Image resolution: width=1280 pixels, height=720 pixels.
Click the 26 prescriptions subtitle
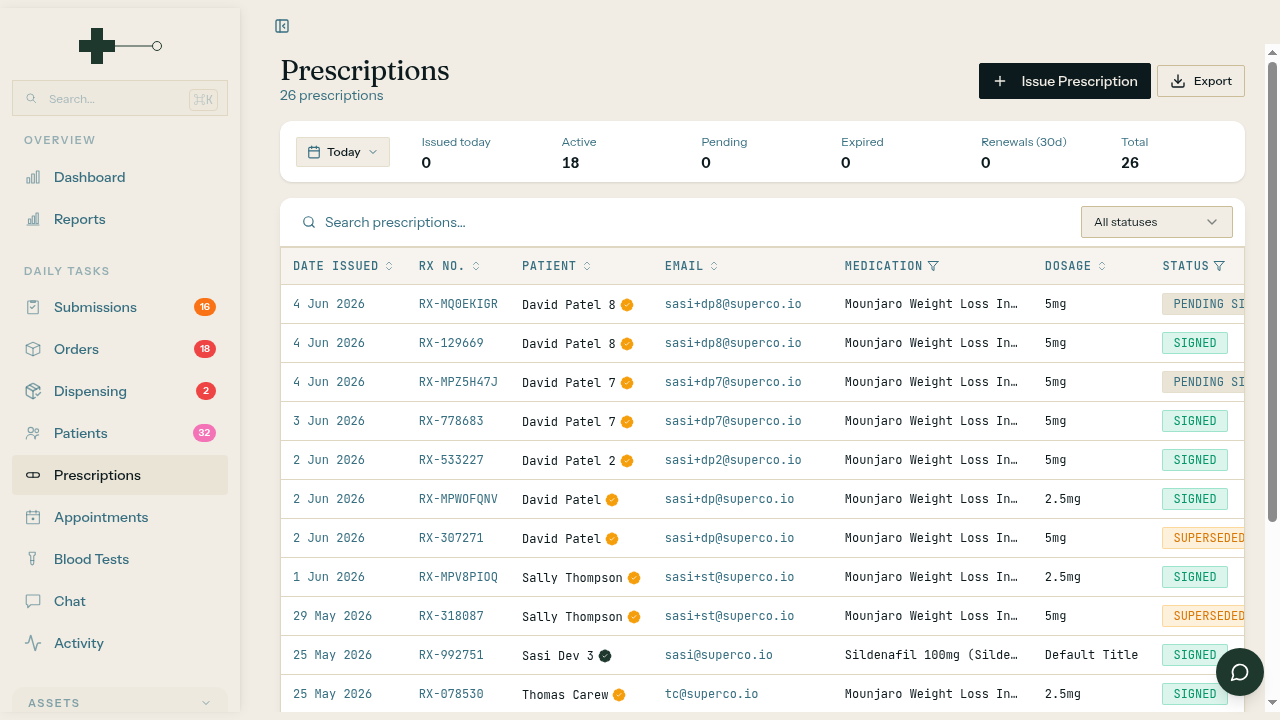point(332,96)
